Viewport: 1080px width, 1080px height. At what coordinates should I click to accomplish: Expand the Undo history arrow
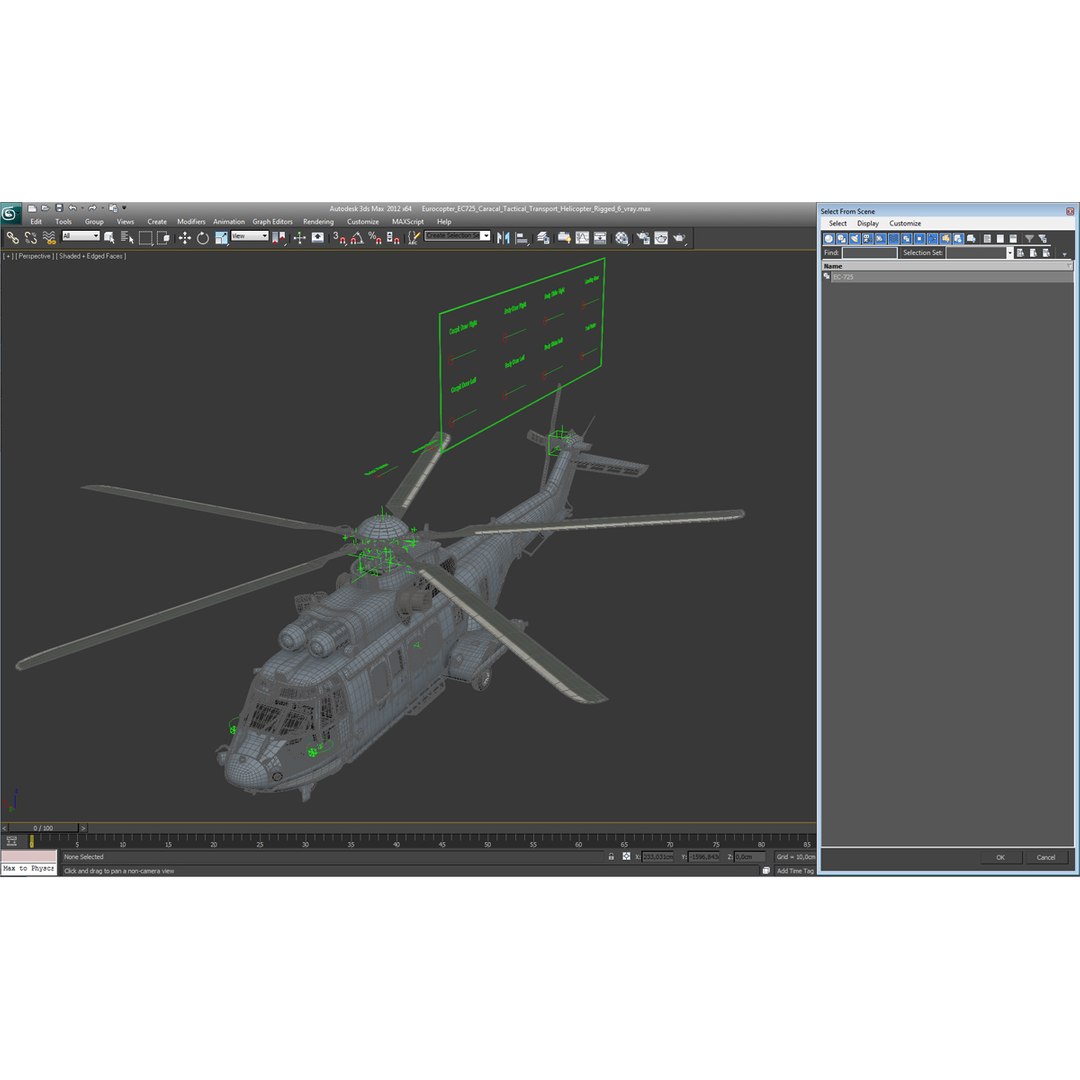point(82,208)
